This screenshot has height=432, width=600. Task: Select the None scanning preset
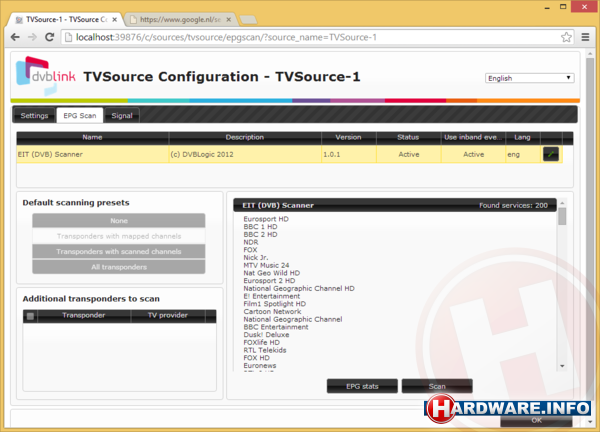tap(118, 220)
